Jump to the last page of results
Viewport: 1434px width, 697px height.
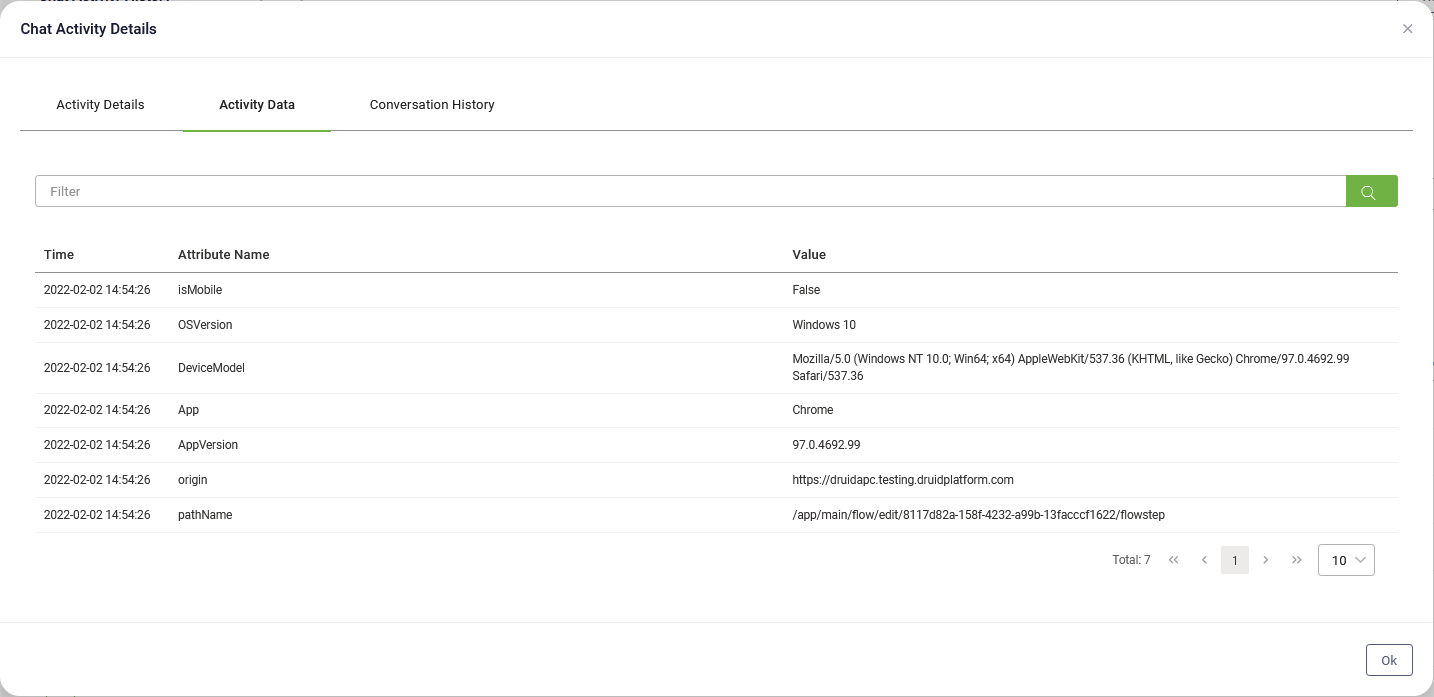tap(1297, 560)
